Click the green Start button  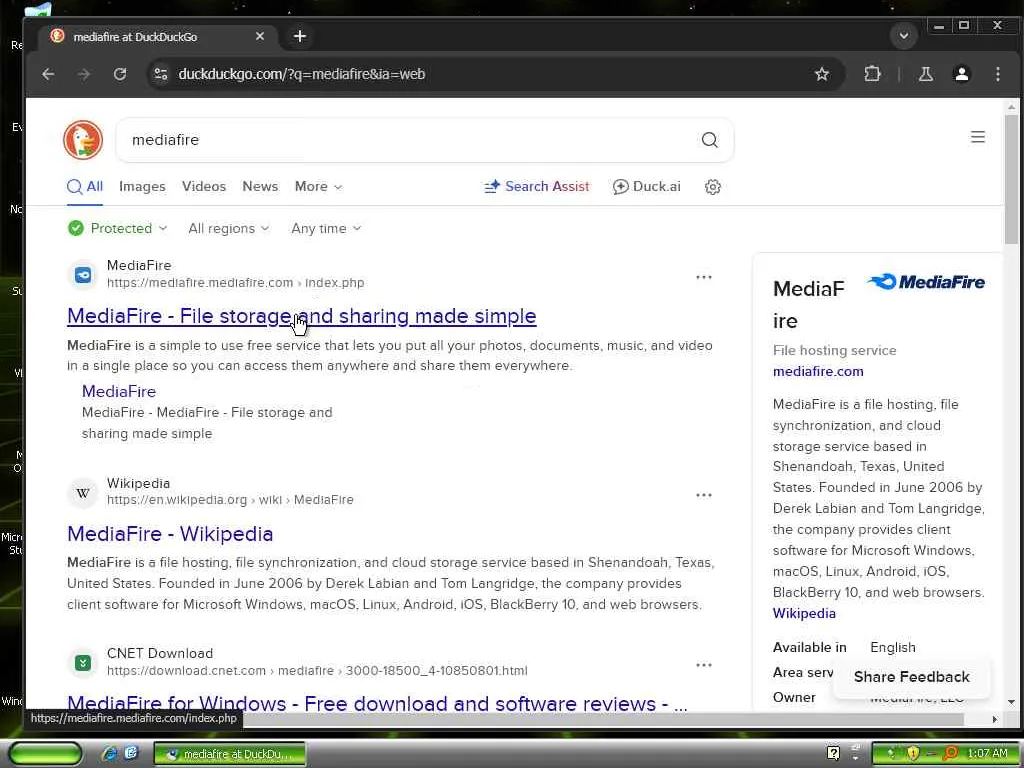point(45,754)
